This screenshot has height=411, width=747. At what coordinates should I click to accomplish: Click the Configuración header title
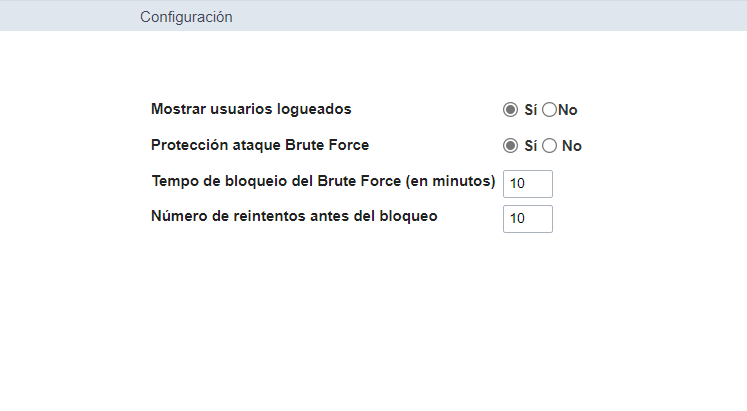pyautogui.click(x=186, y=17)
